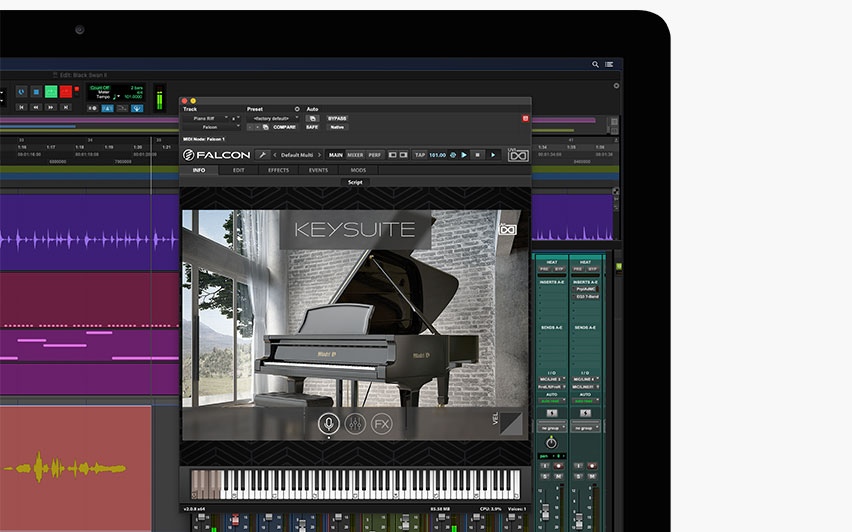The width and height of the screenshot is (852, 532).
Task: Click the Default Multi preset name
Action: coord(297,155)
